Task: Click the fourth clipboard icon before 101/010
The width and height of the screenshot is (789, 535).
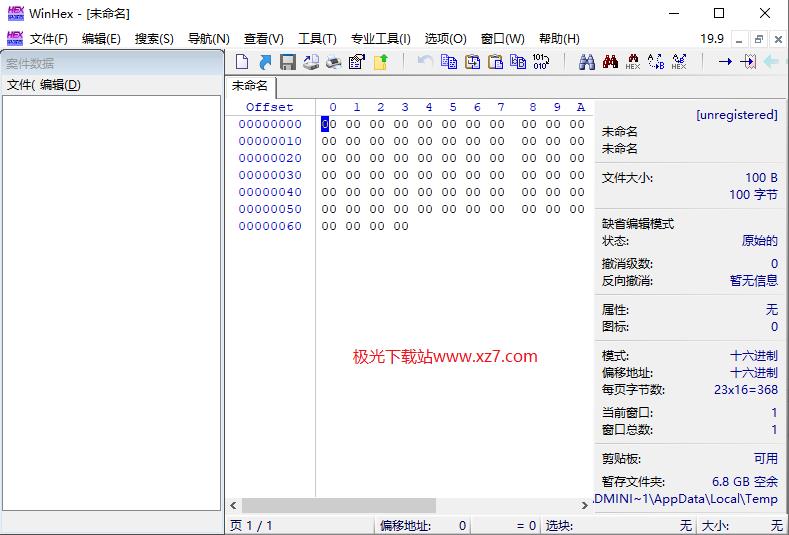Action: 518,62
